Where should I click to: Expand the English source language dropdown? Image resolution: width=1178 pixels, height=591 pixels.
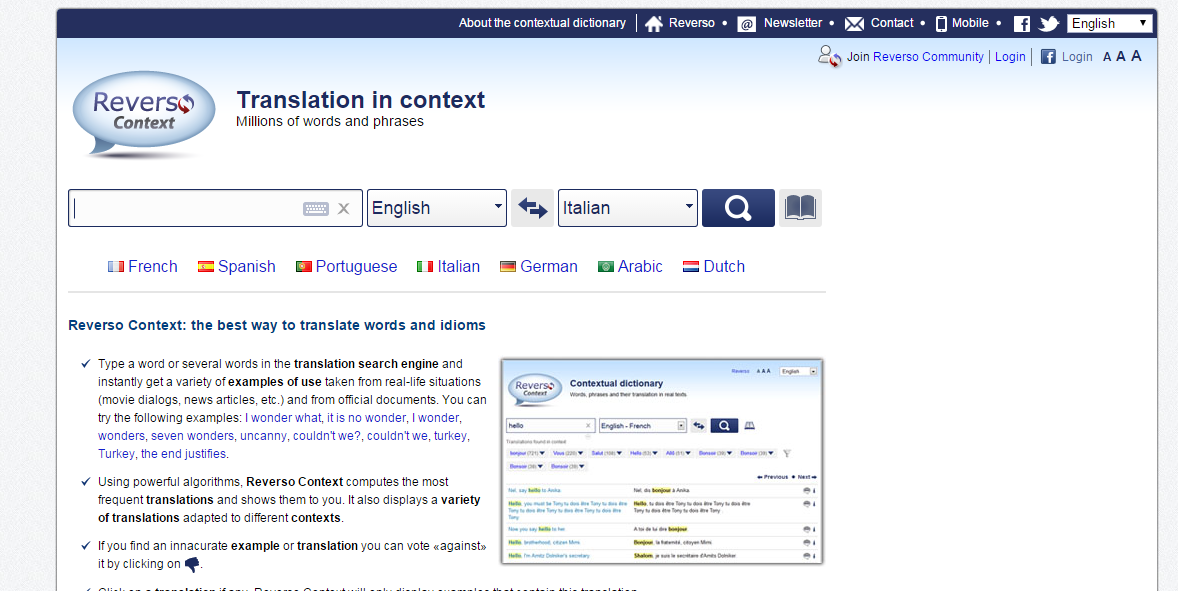coord(436,208)
